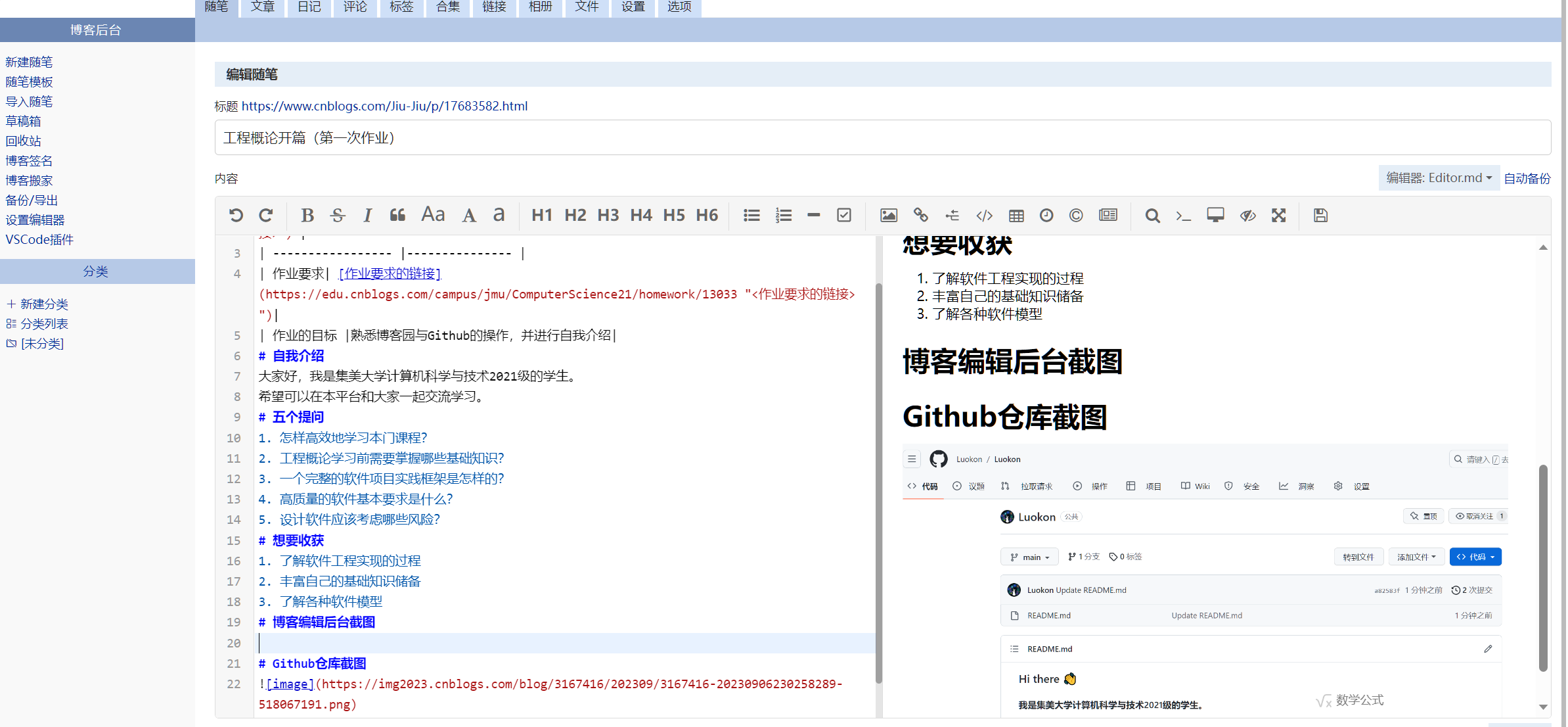1568x727 pixels.
Task: Toggle fullscreen editing mode icon
Action: pyautogui.click(x=1278, y=215)
